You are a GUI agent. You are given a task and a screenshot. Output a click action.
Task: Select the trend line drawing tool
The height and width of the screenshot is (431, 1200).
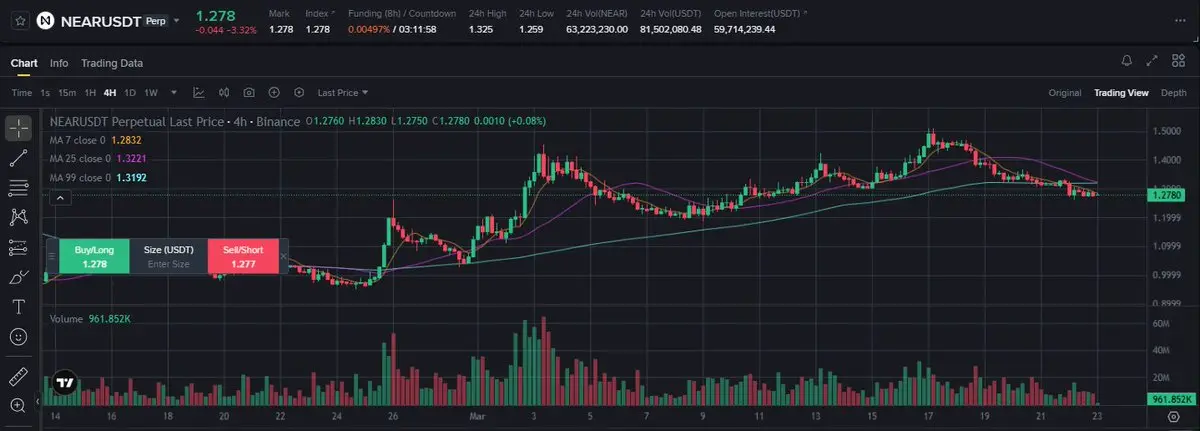[19, 158]
